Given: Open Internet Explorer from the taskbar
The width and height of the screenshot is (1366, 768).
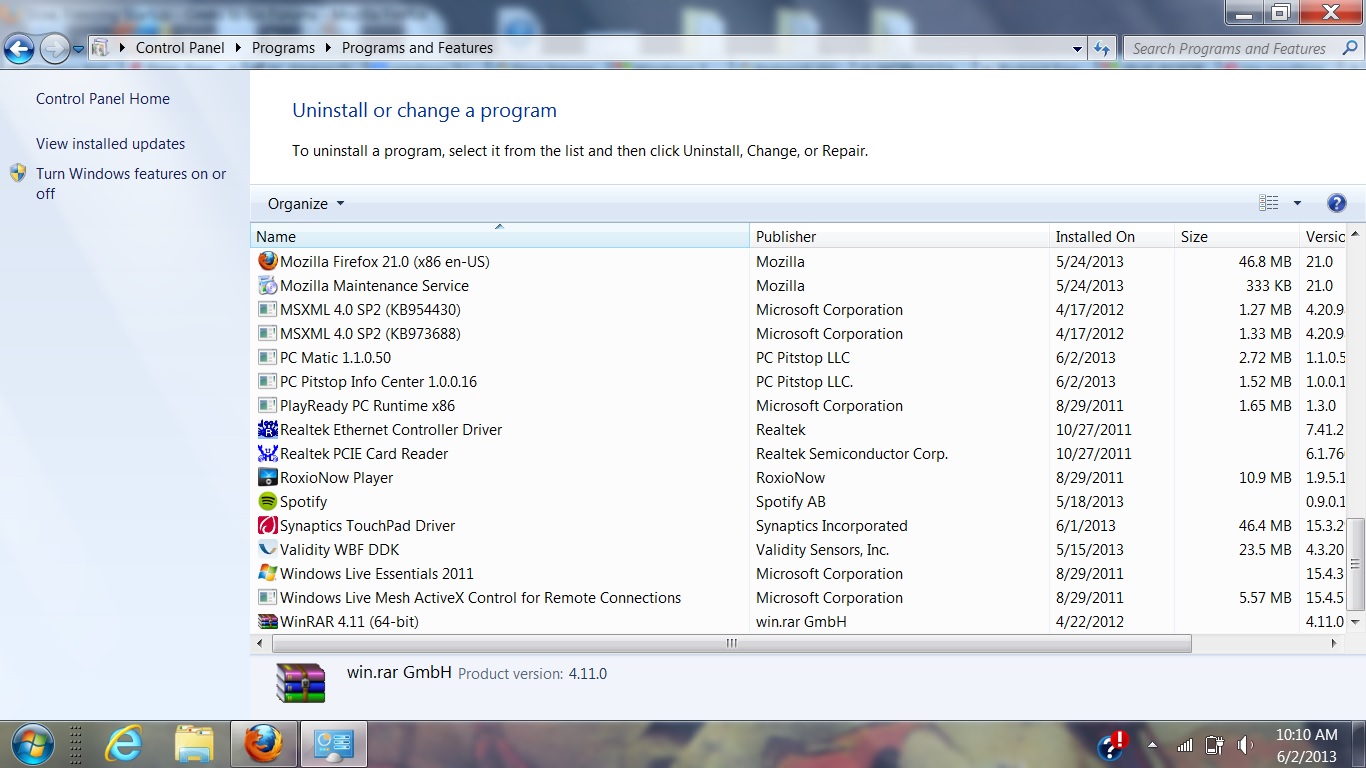Looking at the screenshot, I should click(124, 744).
